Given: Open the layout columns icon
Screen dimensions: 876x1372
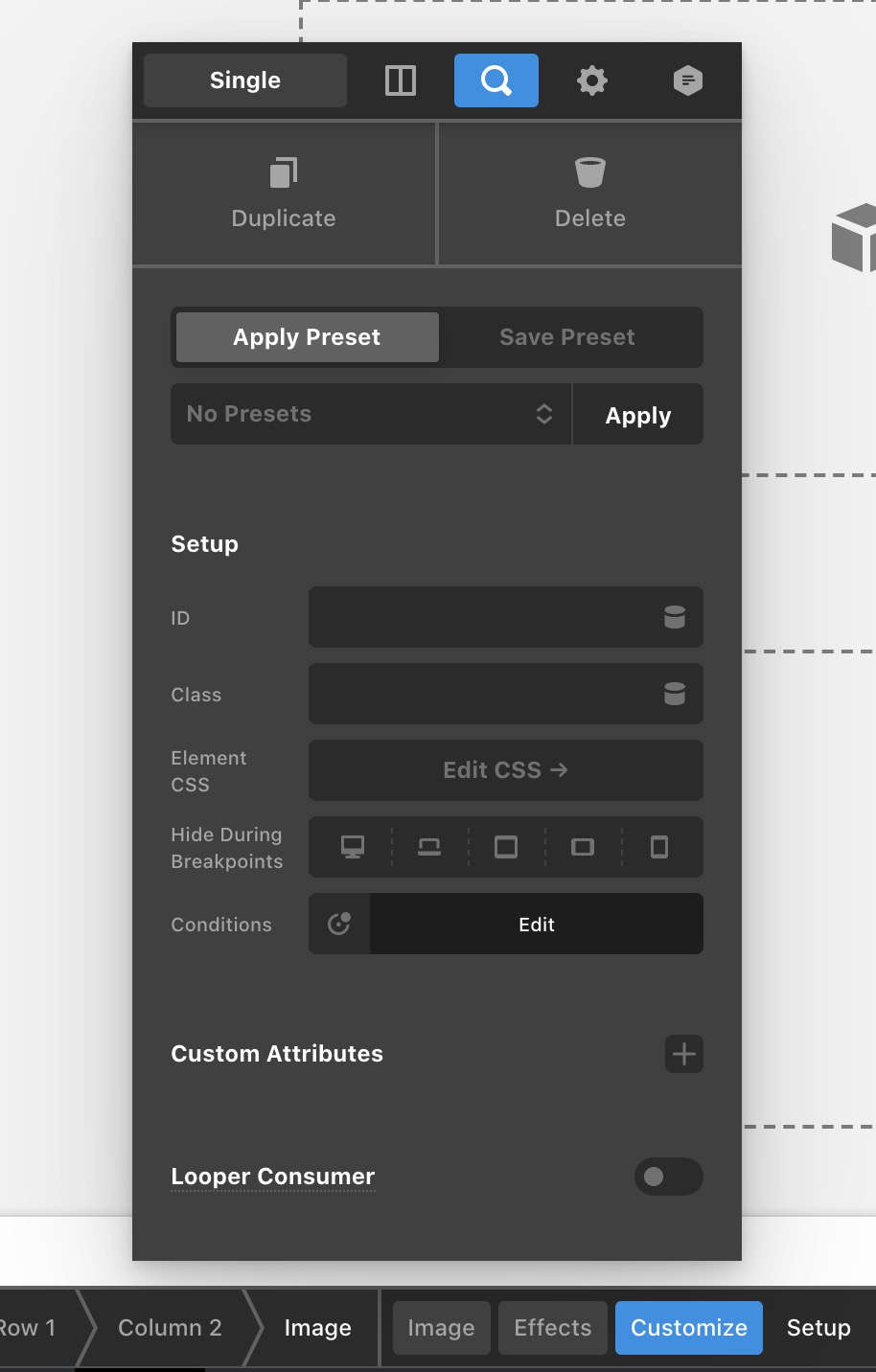Looking at the screenshot, I should [x=401, y=80].
